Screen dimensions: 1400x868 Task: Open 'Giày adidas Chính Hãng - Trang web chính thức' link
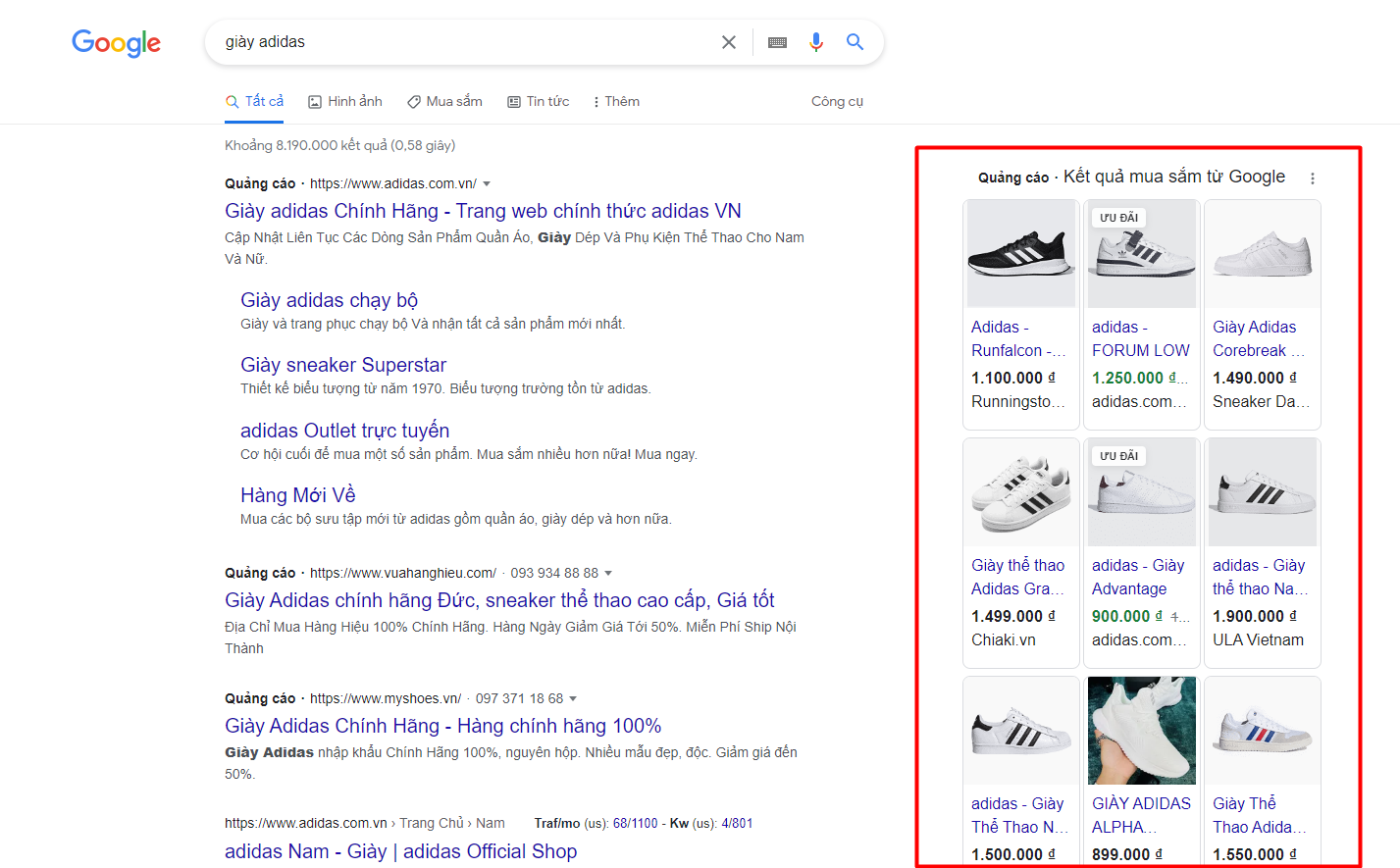483,211
